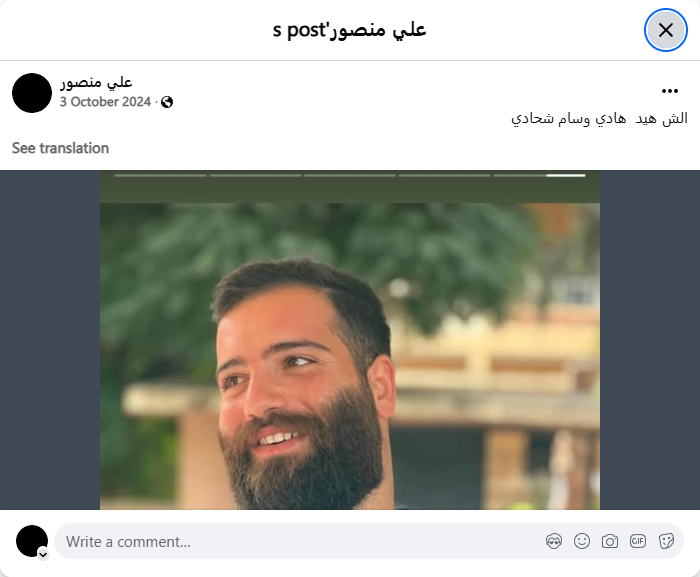Select the first story progress segment
This screenshot has height=577, width=700.
(x=161, y=176)
